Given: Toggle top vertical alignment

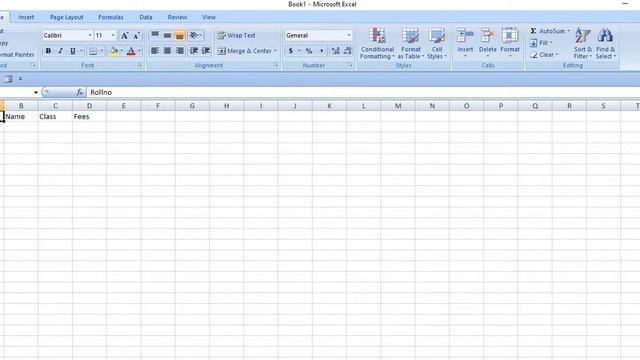Looking at the screenshot, I should pos(155,36).
